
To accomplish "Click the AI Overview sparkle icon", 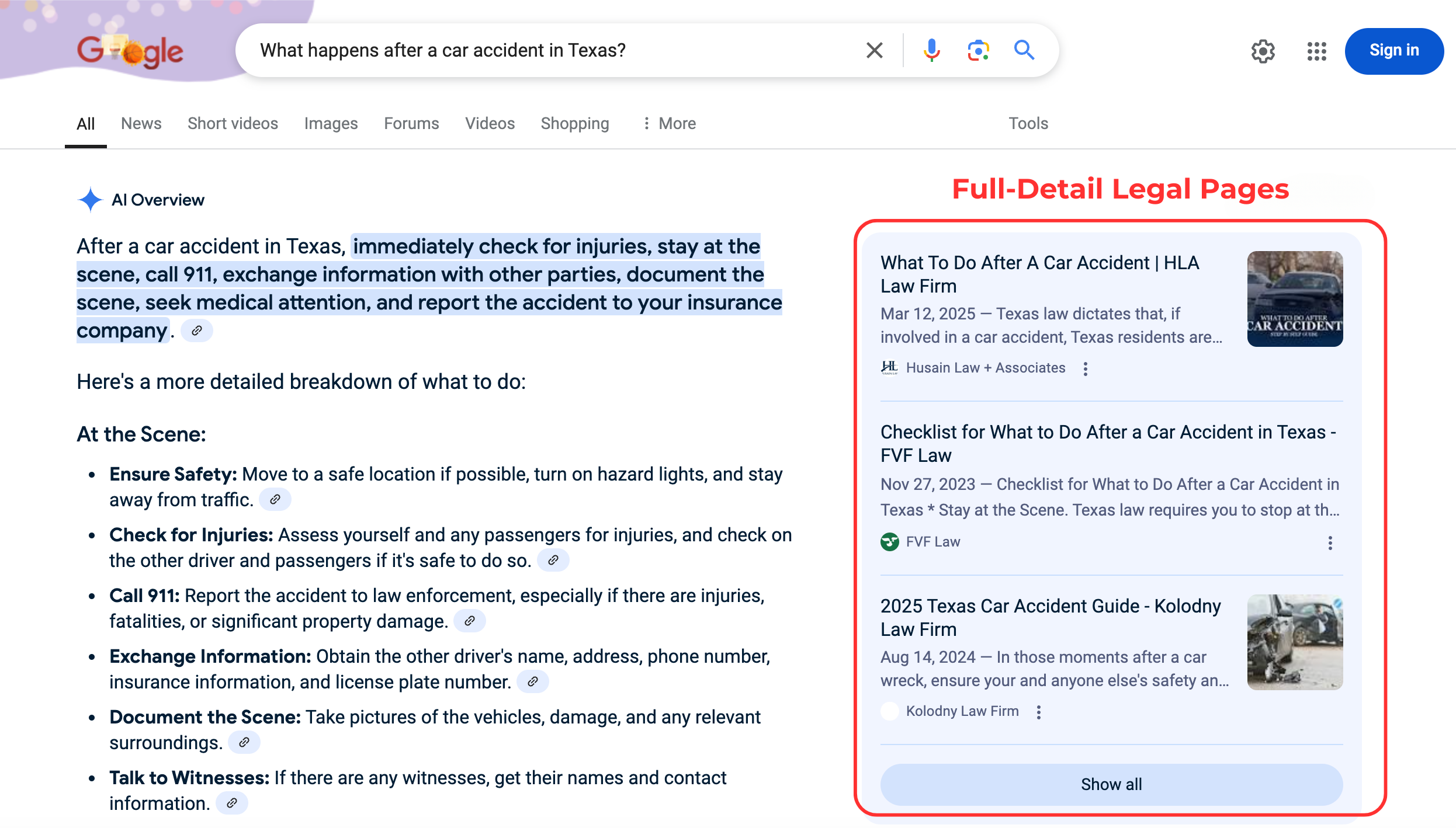I will (91, 200).
